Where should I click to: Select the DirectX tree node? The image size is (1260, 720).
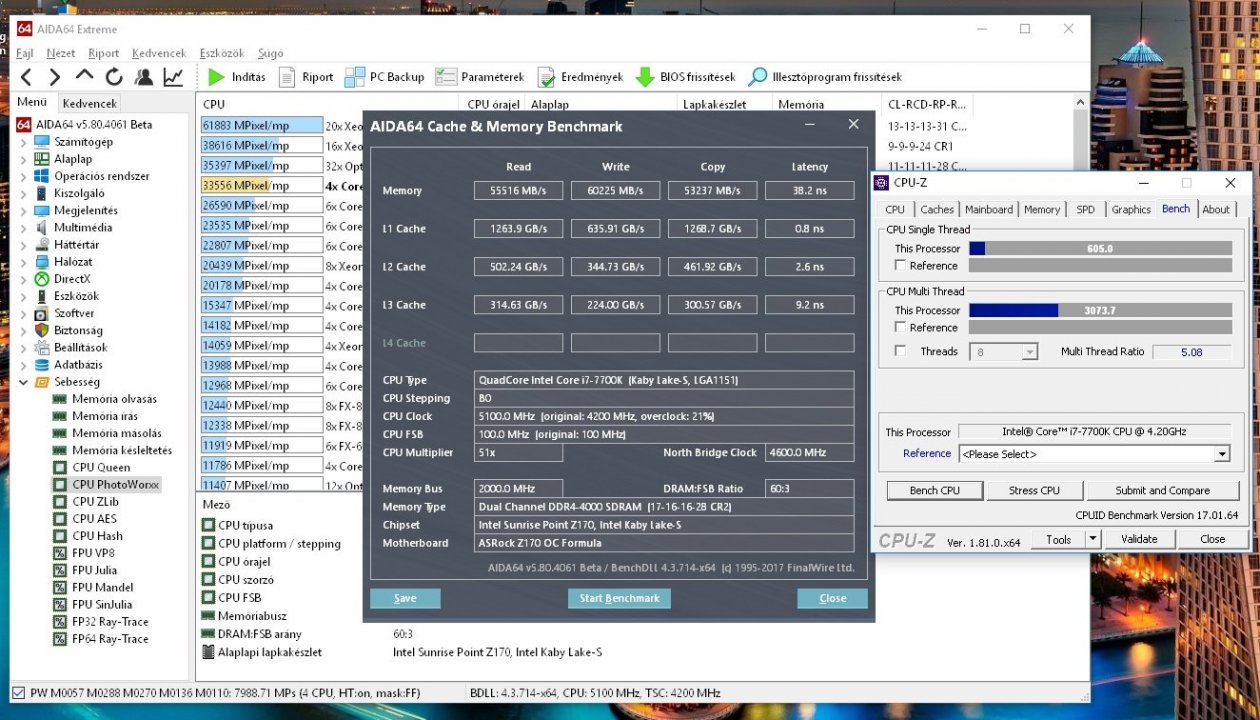(x=72, y=279)
